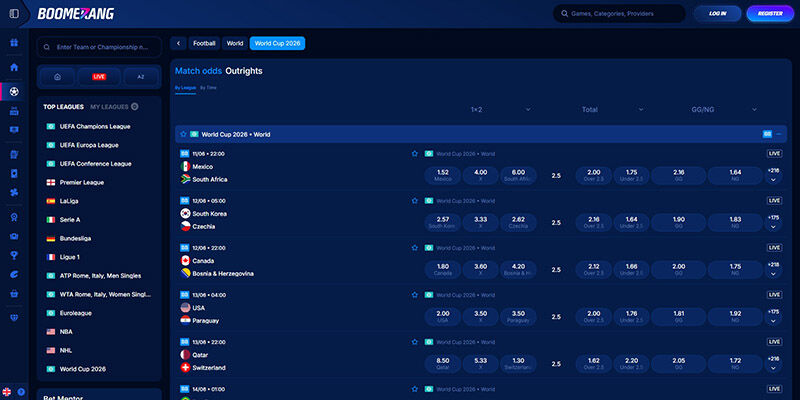Open NBA in the top leagues list
The width and height of the screenshot is (800, 400).
point(66,332)
